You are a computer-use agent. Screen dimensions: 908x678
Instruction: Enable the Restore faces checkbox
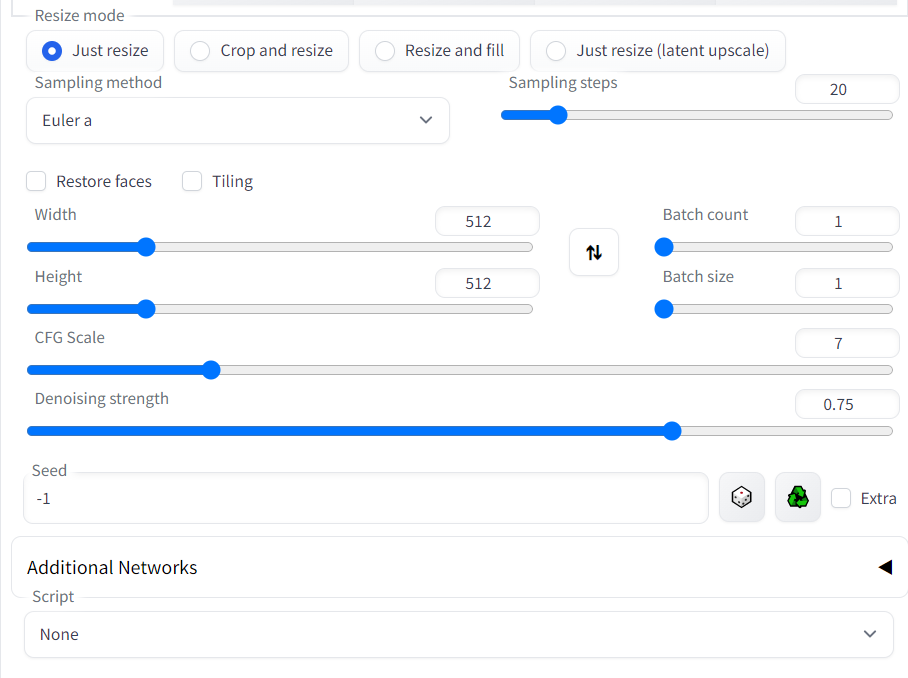click(x=36, y=181)
